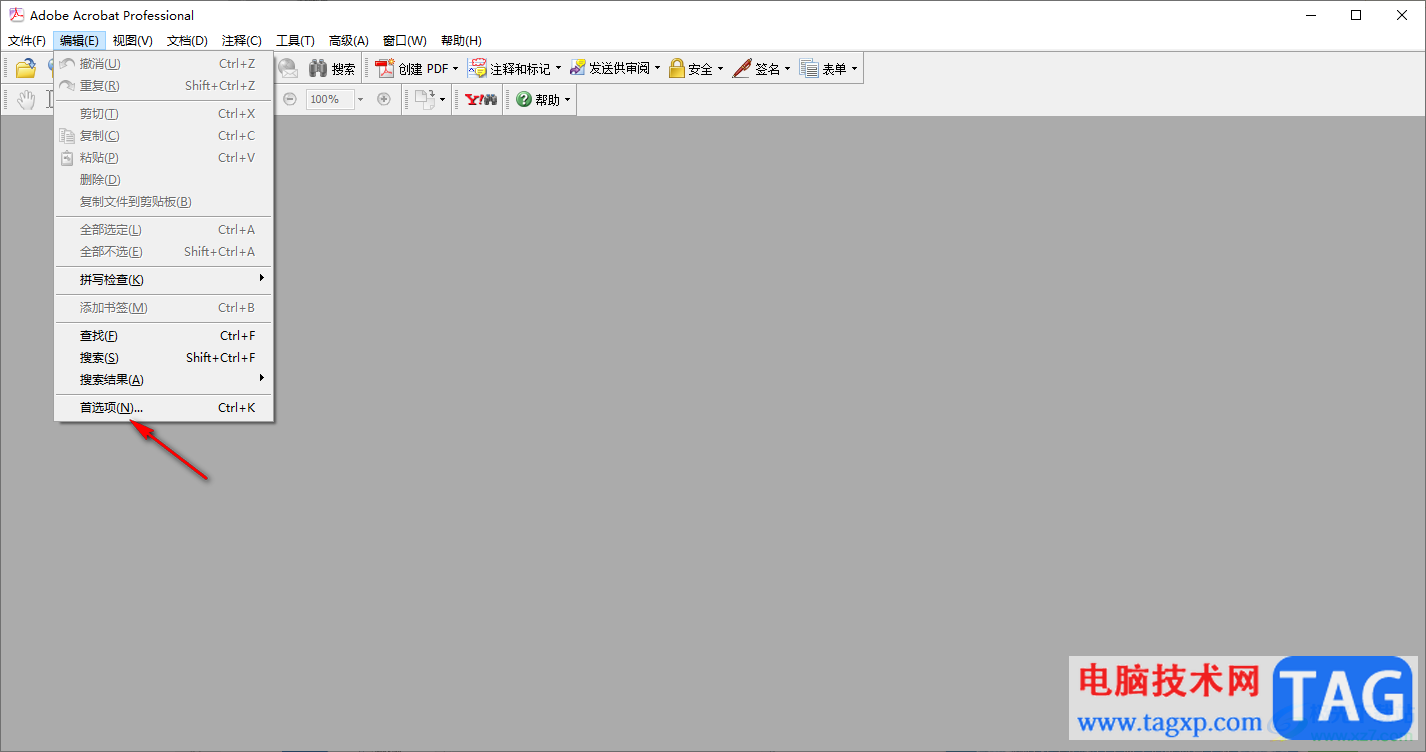Open the Security (安全) dropdown arrow

pos(720,69)
